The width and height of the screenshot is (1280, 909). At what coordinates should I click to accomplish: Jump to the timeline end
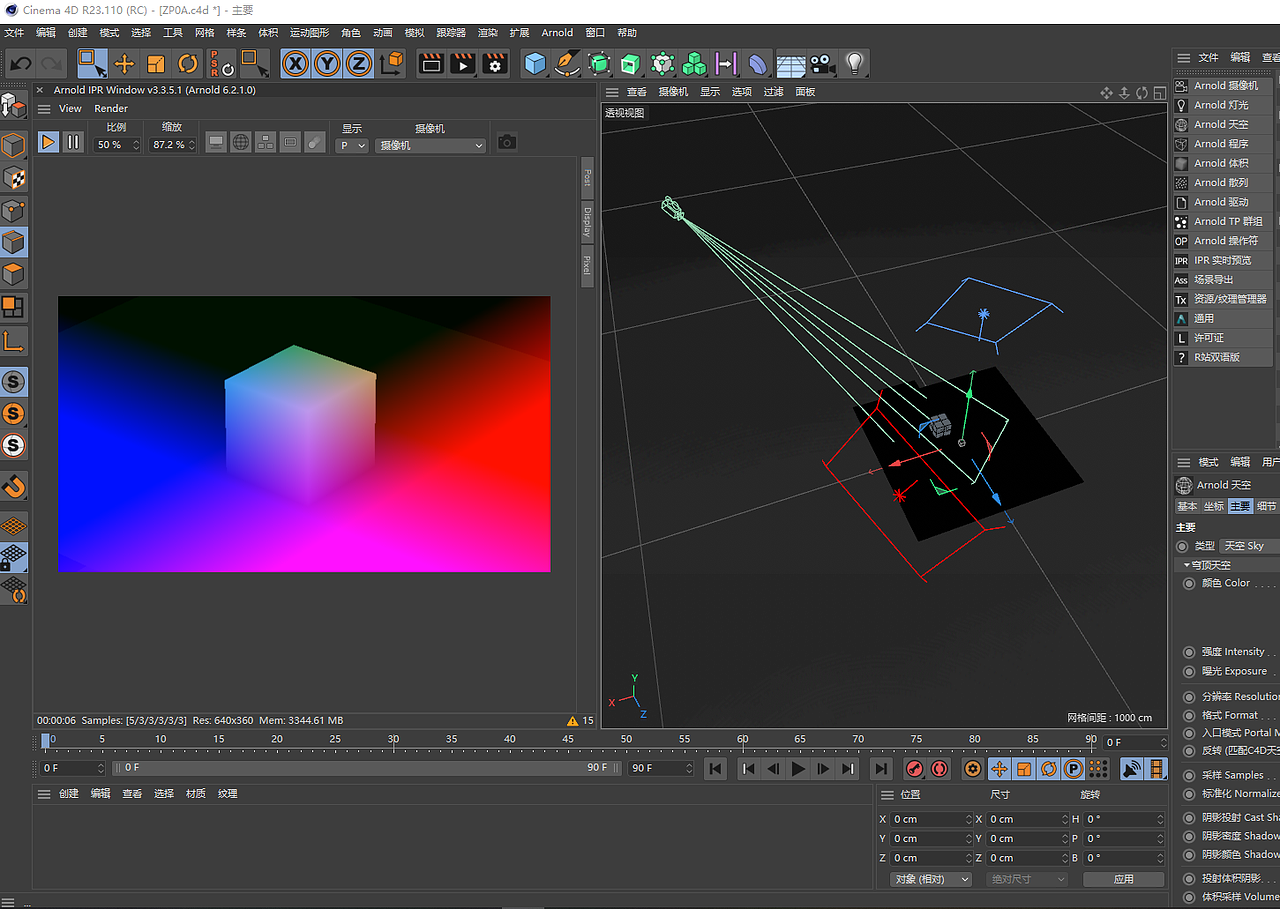[880, 769]
